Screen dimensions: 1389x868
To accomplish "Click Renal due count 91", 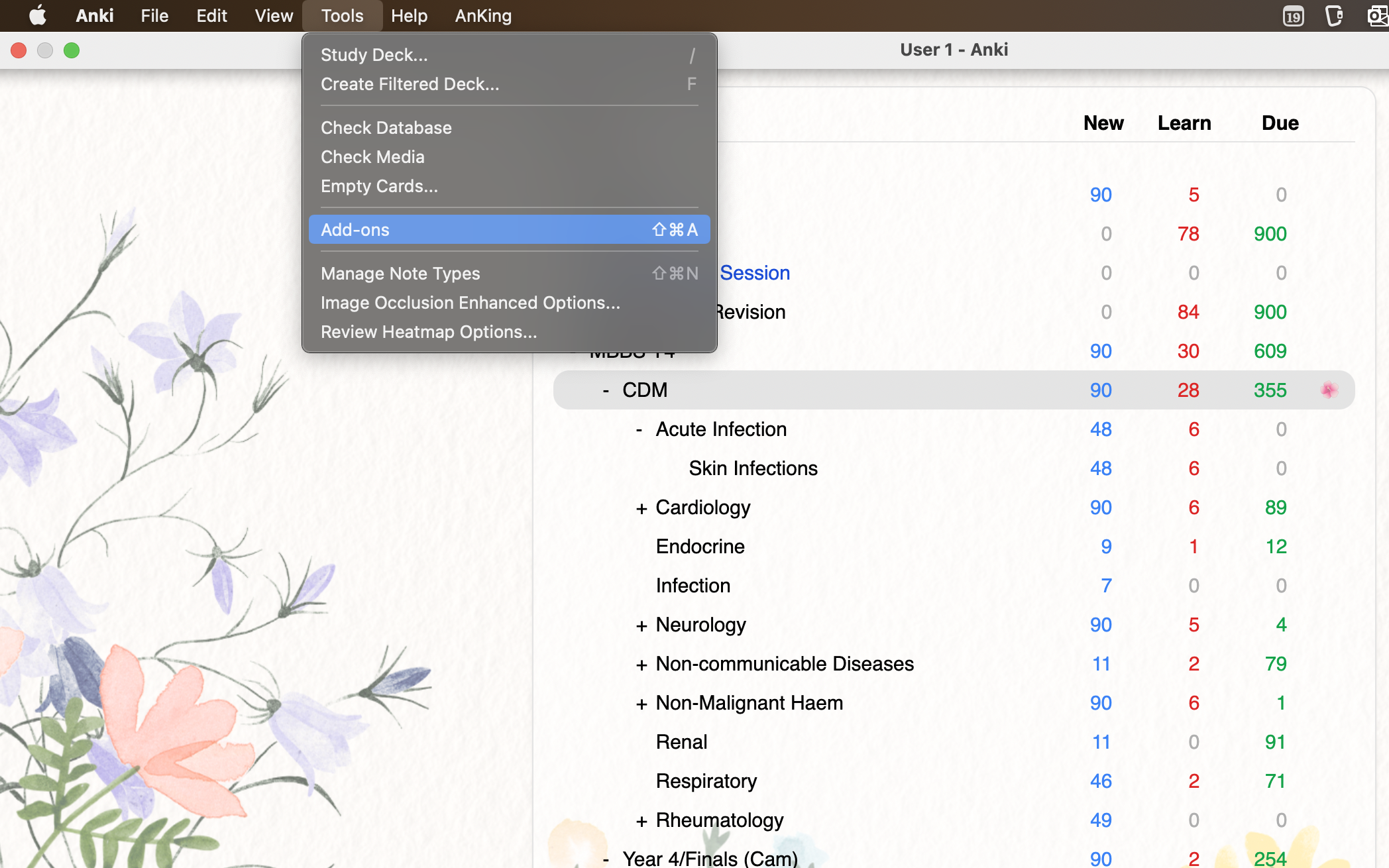I will coord(1276,742).
